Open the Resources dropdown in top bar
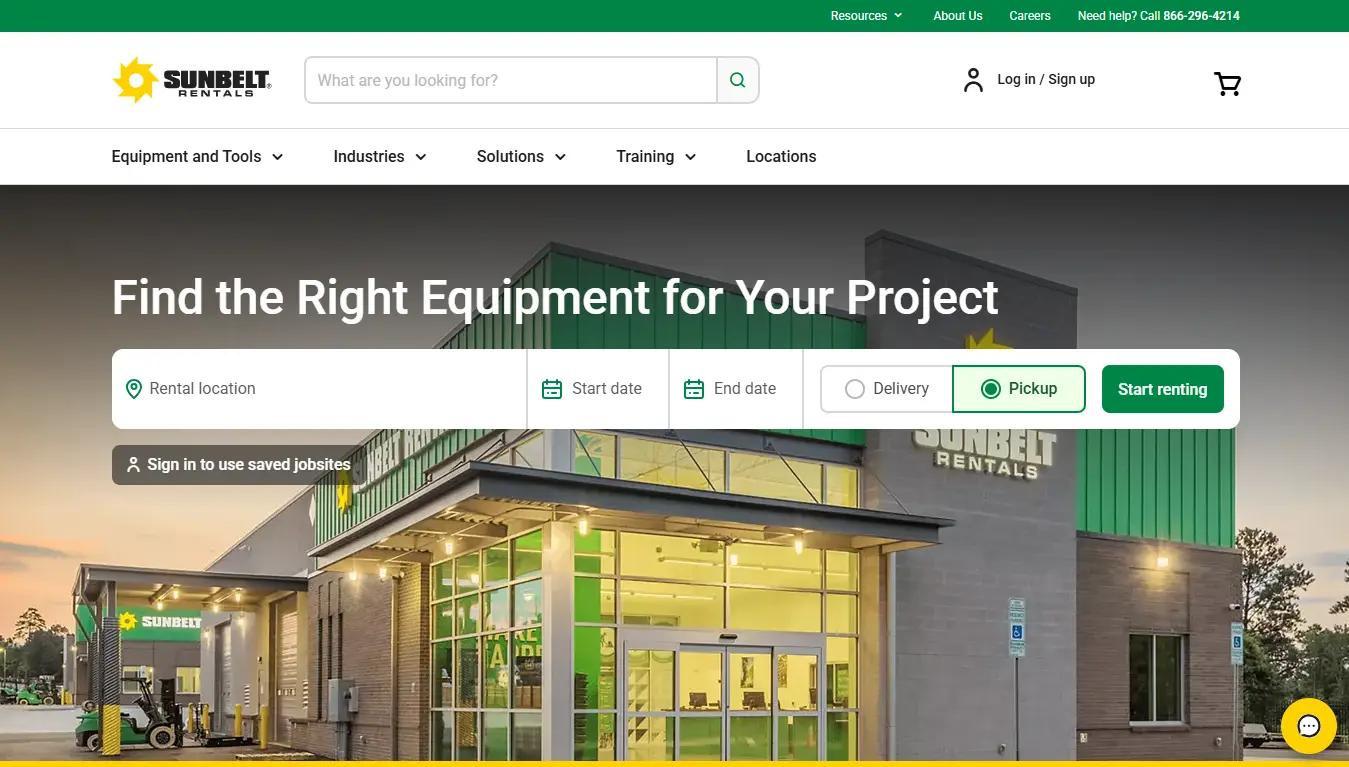The image size is (1349, 767). pyautogui.click(x=866, y=16)
